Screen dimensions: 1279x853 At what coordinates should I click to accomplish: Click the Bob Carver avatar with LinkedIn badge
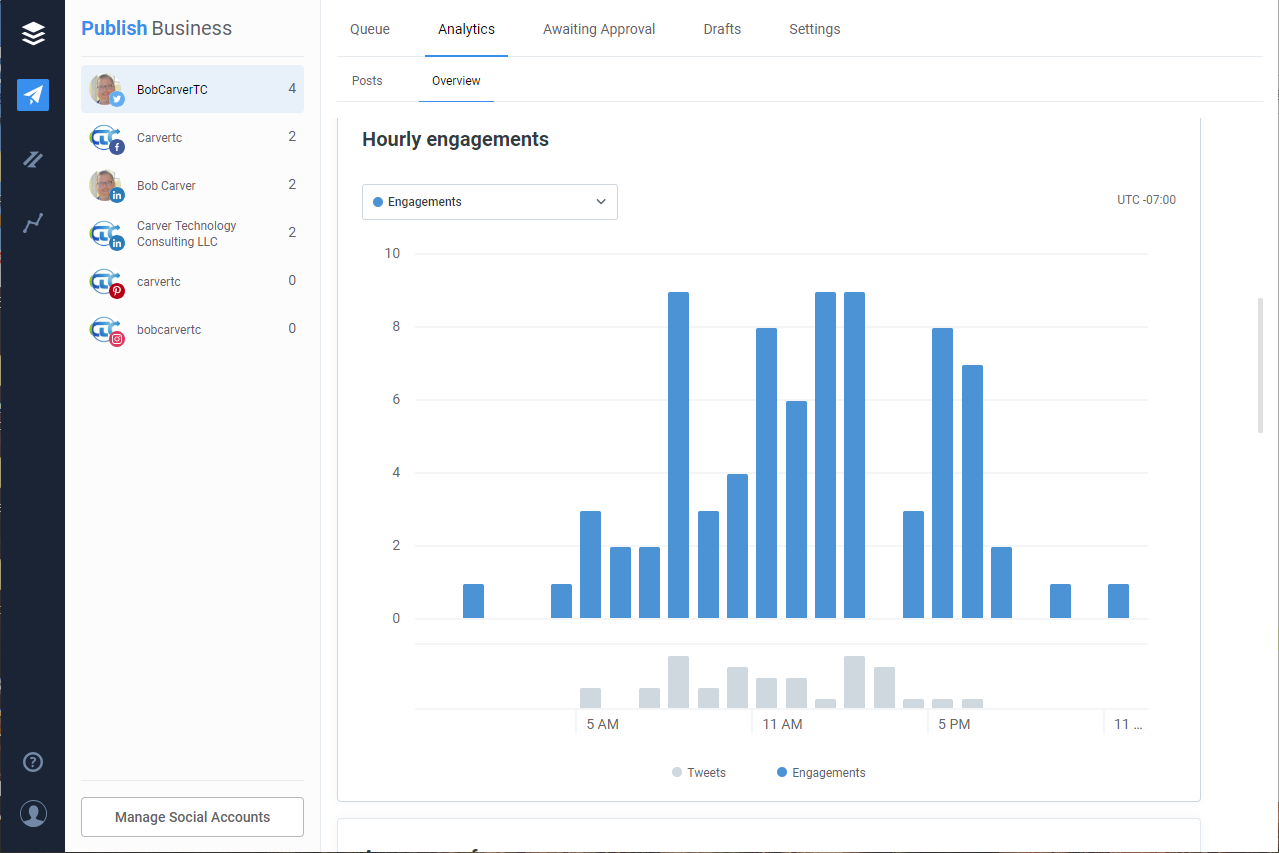[x=106, y=186]
